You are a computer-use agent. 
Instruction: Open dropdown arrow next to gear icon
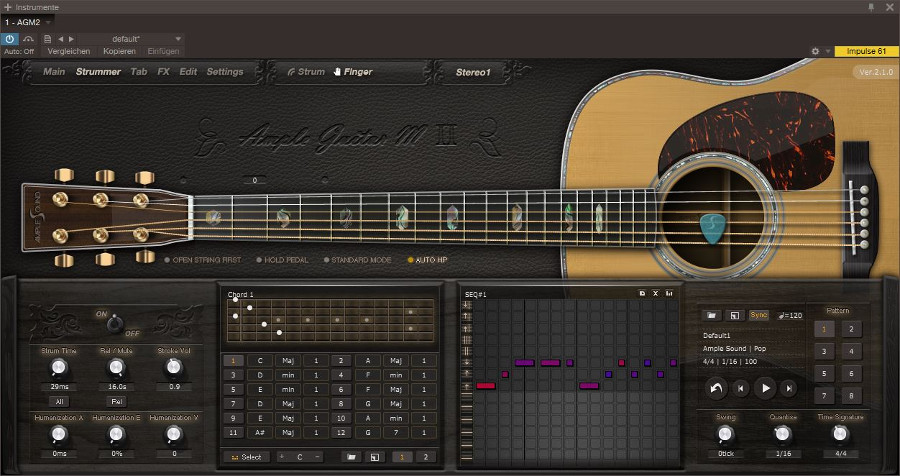(828, 51)
